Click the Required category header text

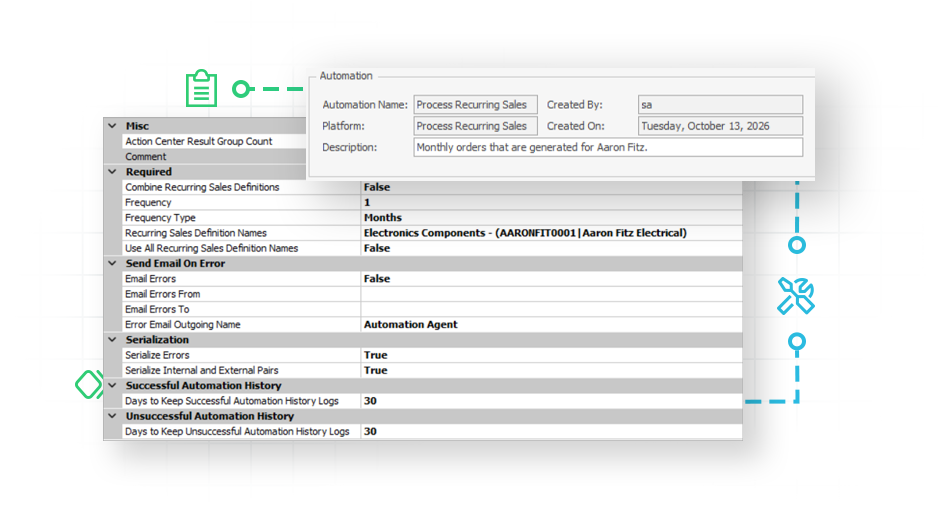(x=148, y=172)
